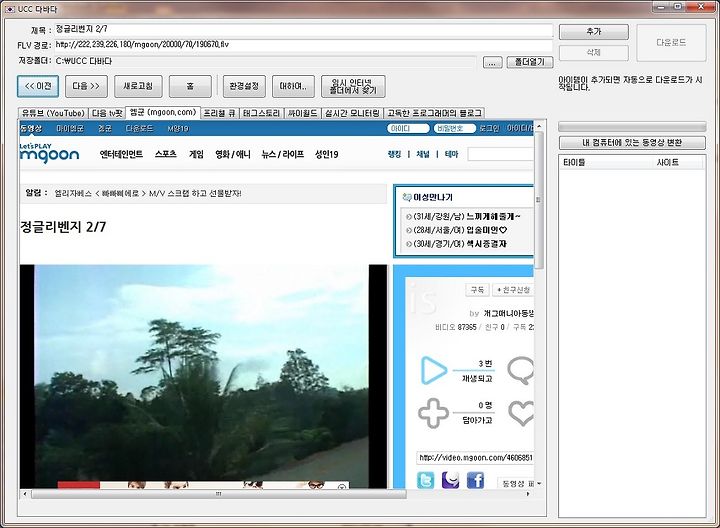Click the 랭킹 link
720x528 pixels.
tap(394, 154)
